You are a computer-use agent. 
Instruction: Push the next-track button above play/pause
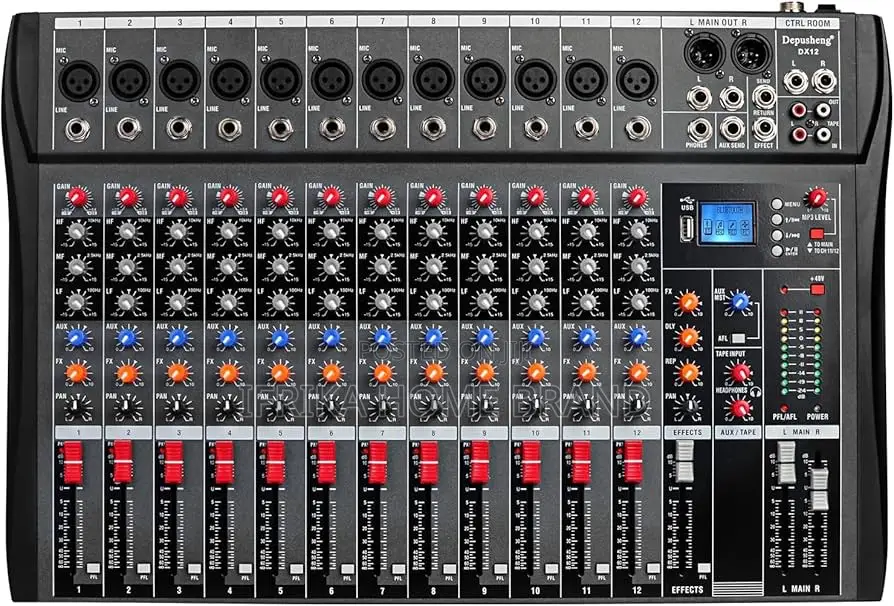[x=777, y=235]
